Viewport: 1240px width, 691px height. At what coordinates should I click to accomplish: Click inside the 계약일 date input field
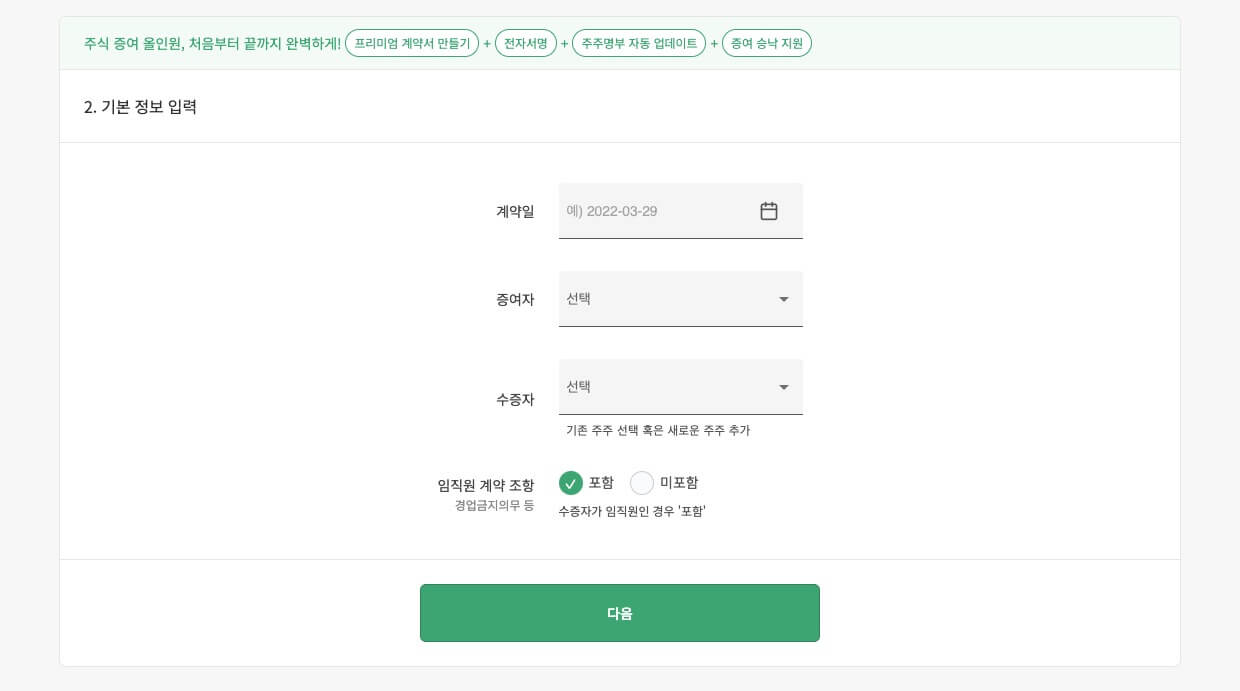pos(650,211)
